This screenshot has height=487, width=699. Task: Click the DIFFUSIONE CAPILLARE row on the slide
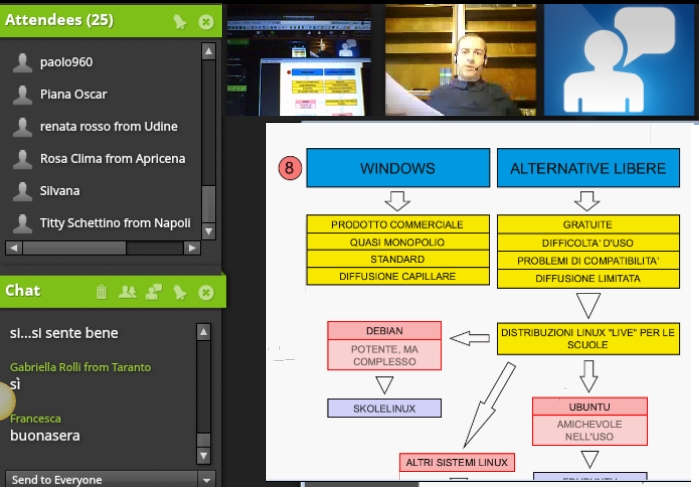point(398,276)
